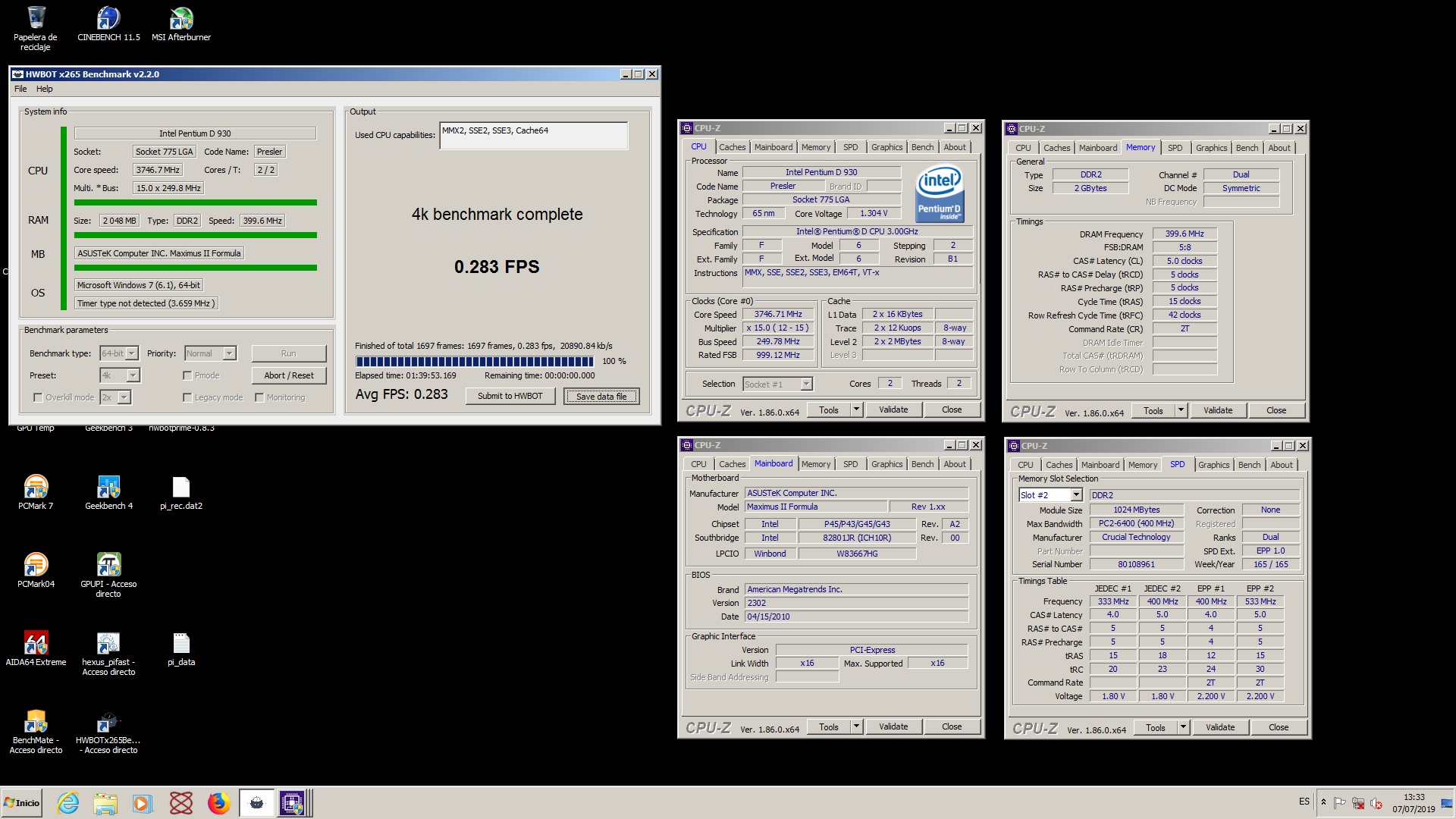Launch MSI Afterburner desktop shortcut
The image size is (1456, 819).
coord(181,24)
